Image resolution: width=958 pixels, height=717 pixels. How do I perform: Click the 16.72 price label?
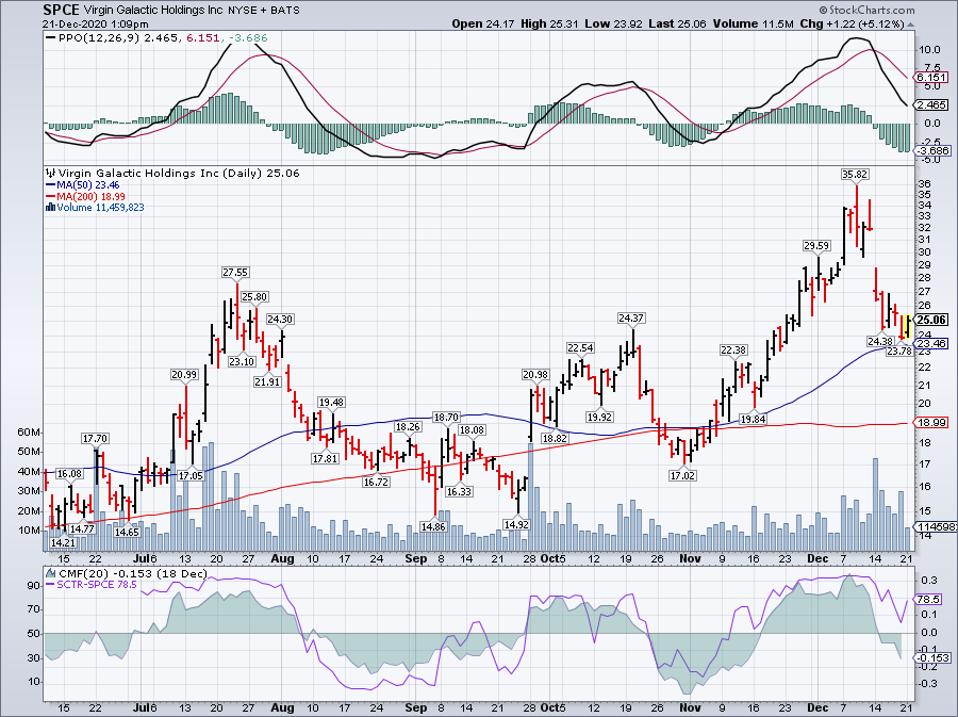pos(376,482)
